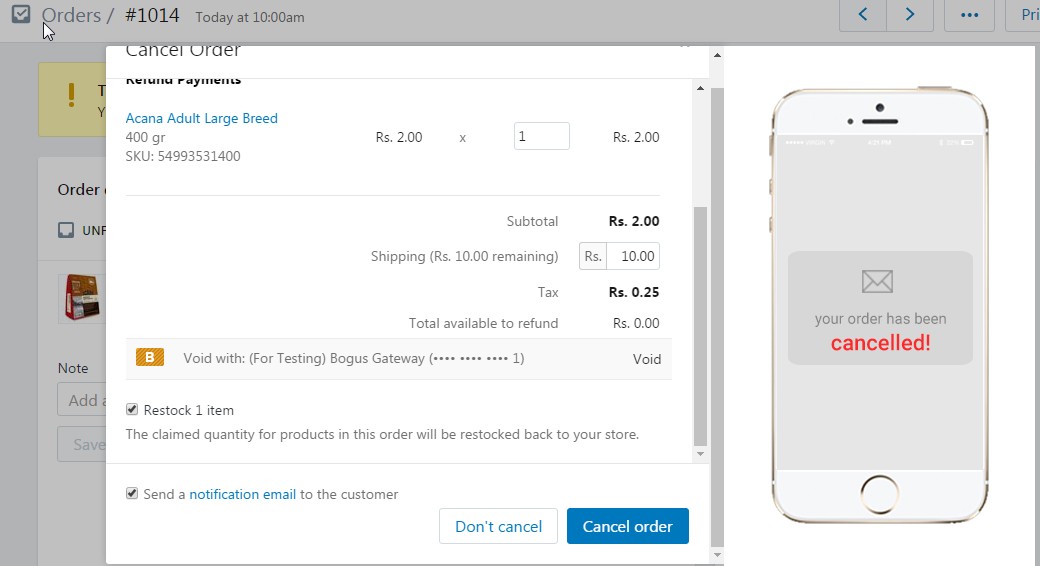
Task: Click the unfulfilled box icon in Order section
Action: [x=66, y=230]
